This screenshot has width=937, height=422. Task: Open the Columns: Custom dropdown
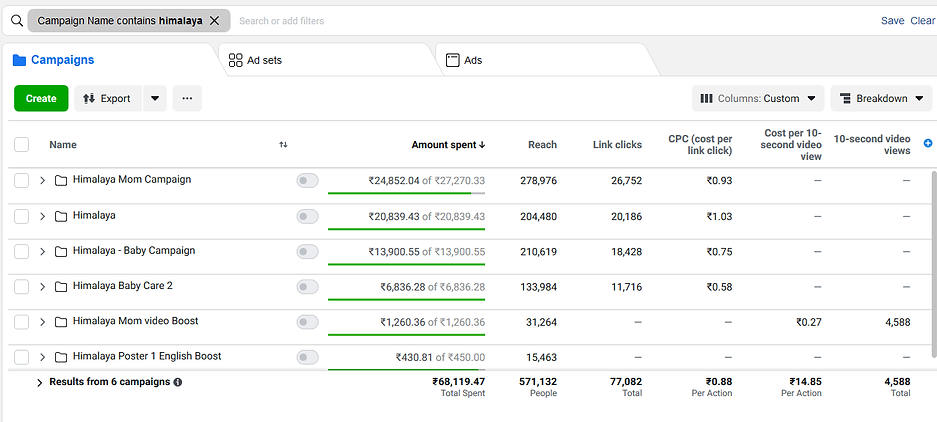click(758, 98)
